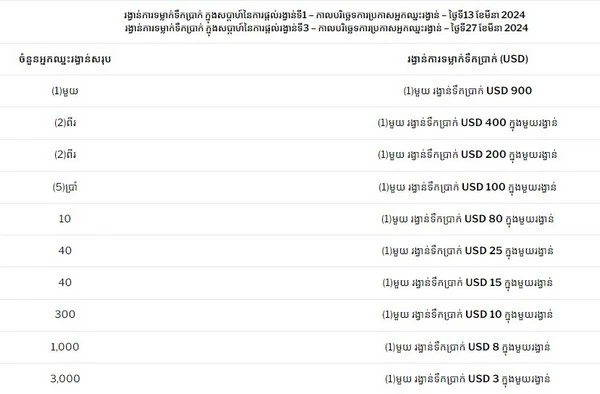Click the winners count 10 cell

coord(65,219)
